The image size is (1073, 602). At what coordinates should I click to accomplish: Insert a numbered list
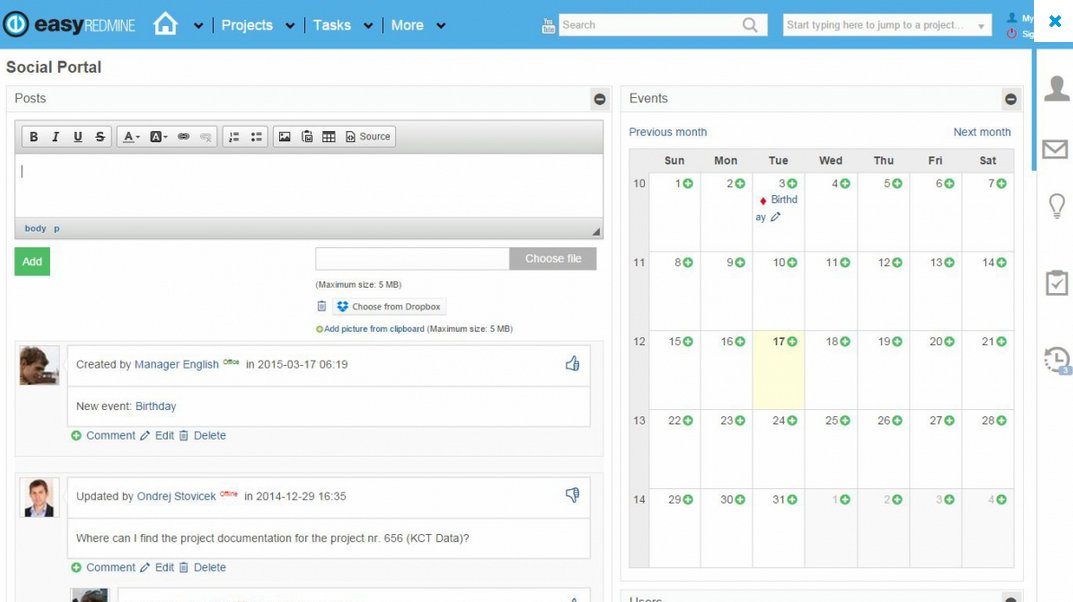(x=234, y=137)
